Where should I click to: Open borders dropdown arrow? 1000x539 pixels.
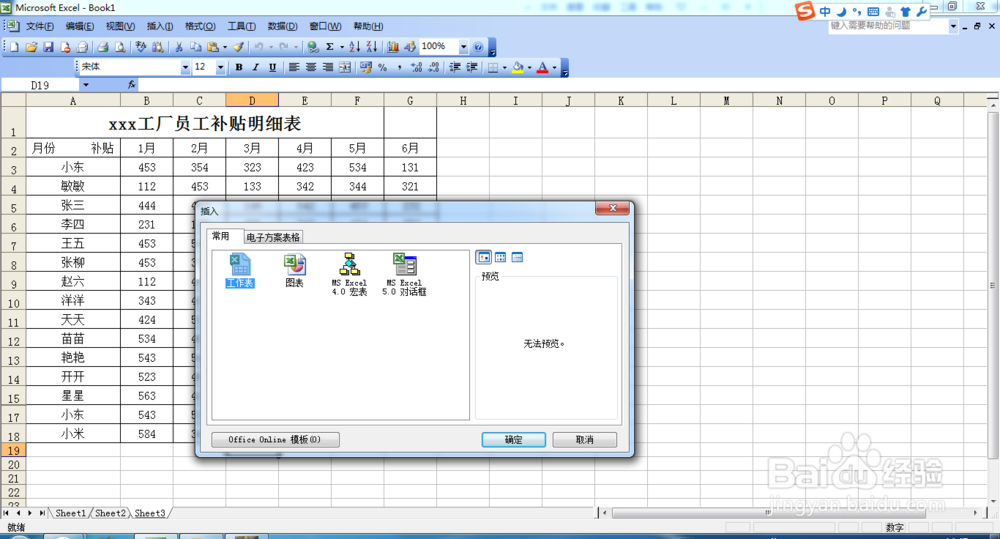tap(504, 67)
